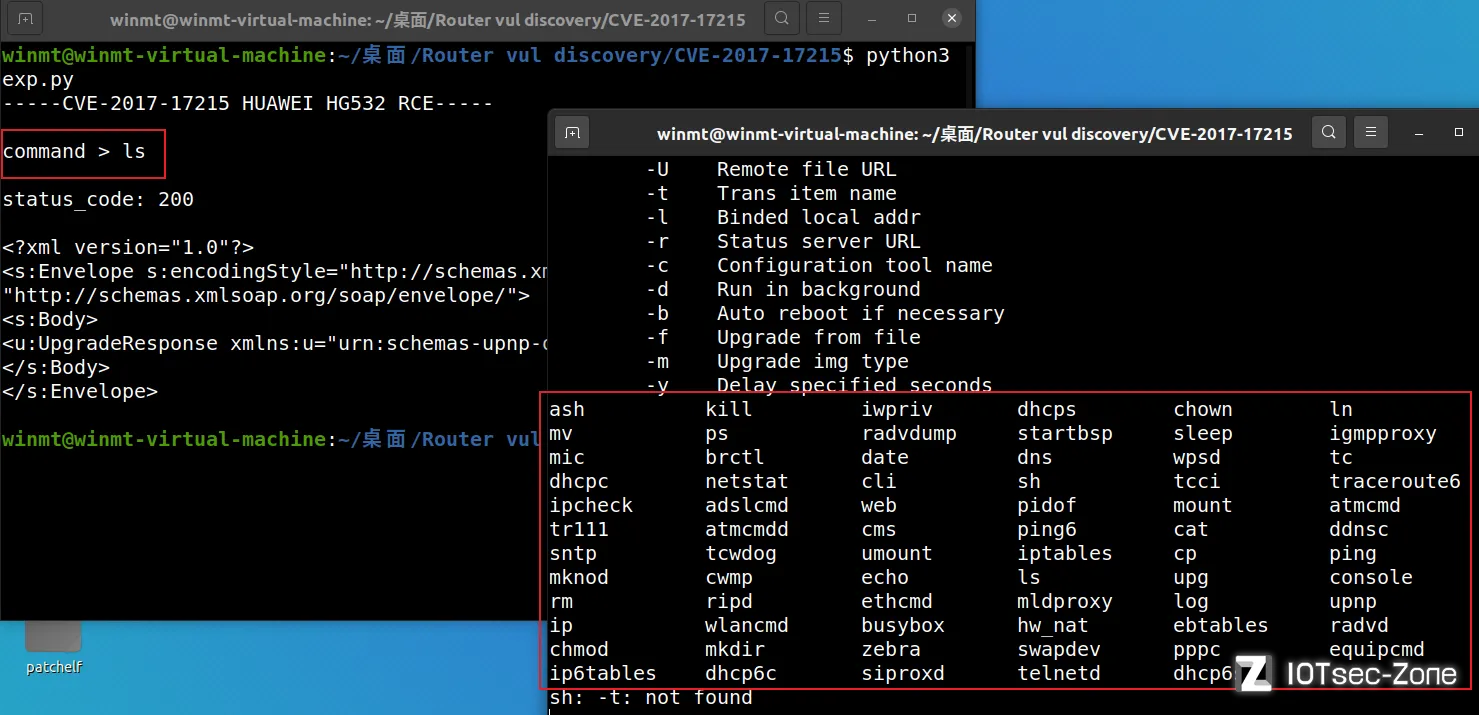This screenshot has width=1479, height=715.
Task: Click the '</s:Envelope>' closing tag line
Action: click(x=80, y=392)
